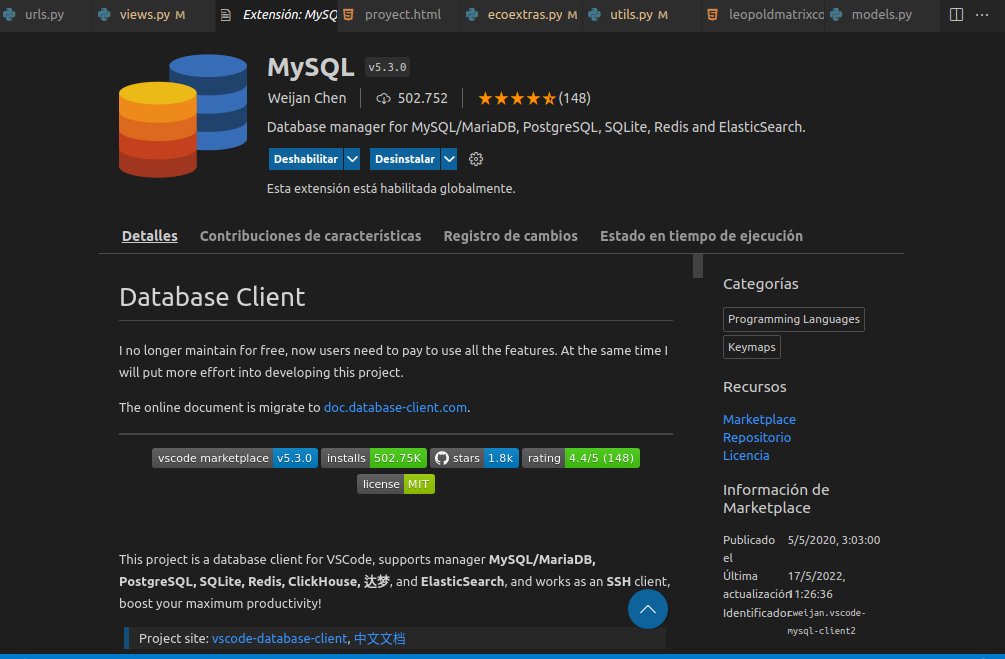Click the weijan.vscode-mysql-client2 identifier text
The height and width of the screenshot is (659, 1005).
click(x=826, y=622)
